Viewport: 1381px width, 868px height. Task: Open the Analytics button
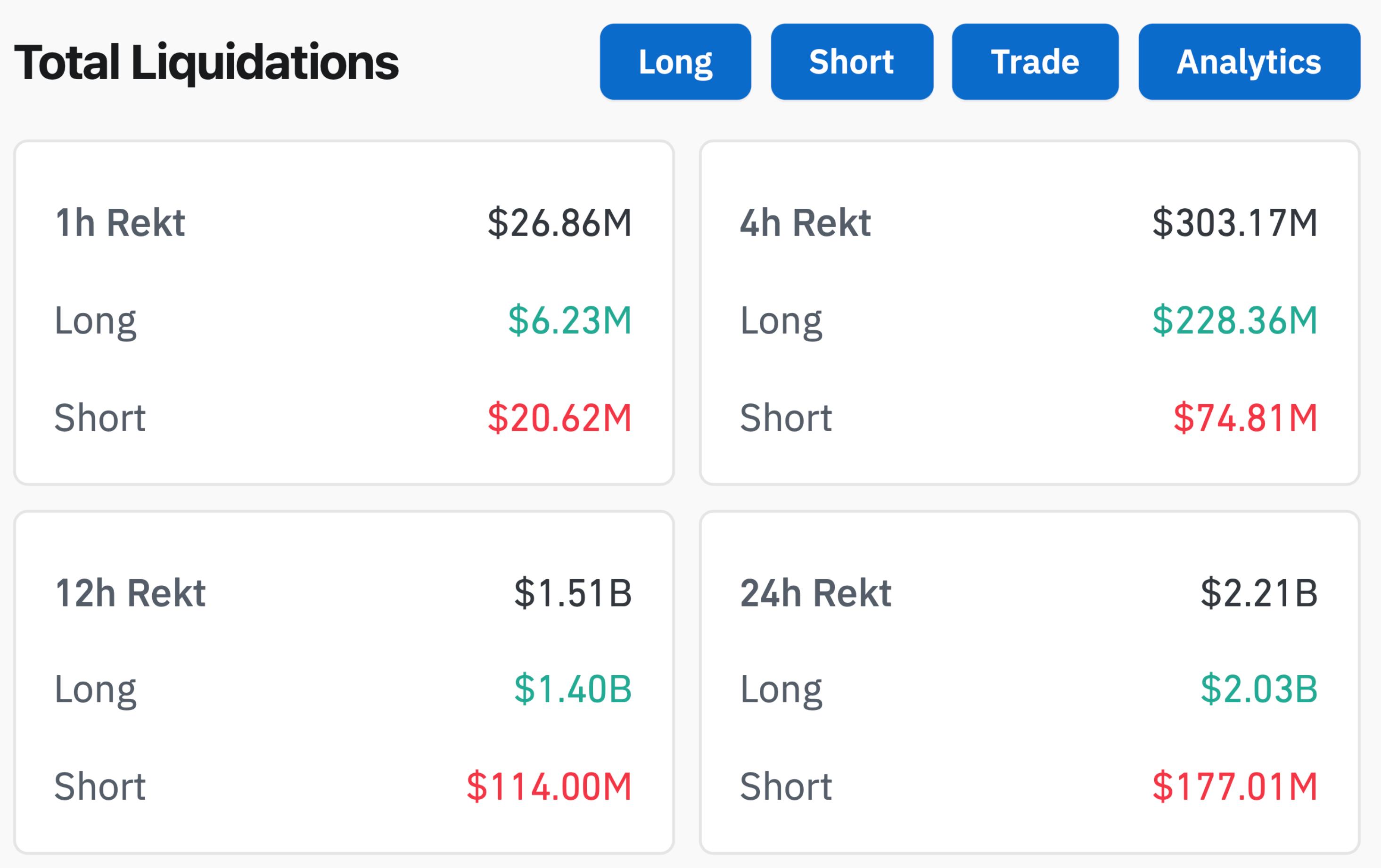coord(1249,62)
